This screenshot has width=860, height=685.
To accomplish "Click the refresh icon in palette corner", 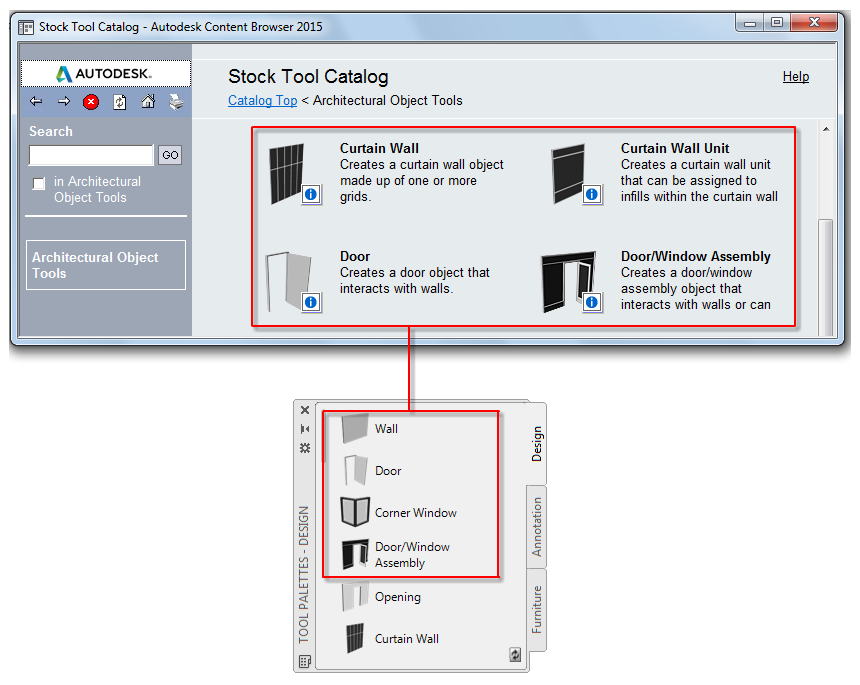I will 515,654.
